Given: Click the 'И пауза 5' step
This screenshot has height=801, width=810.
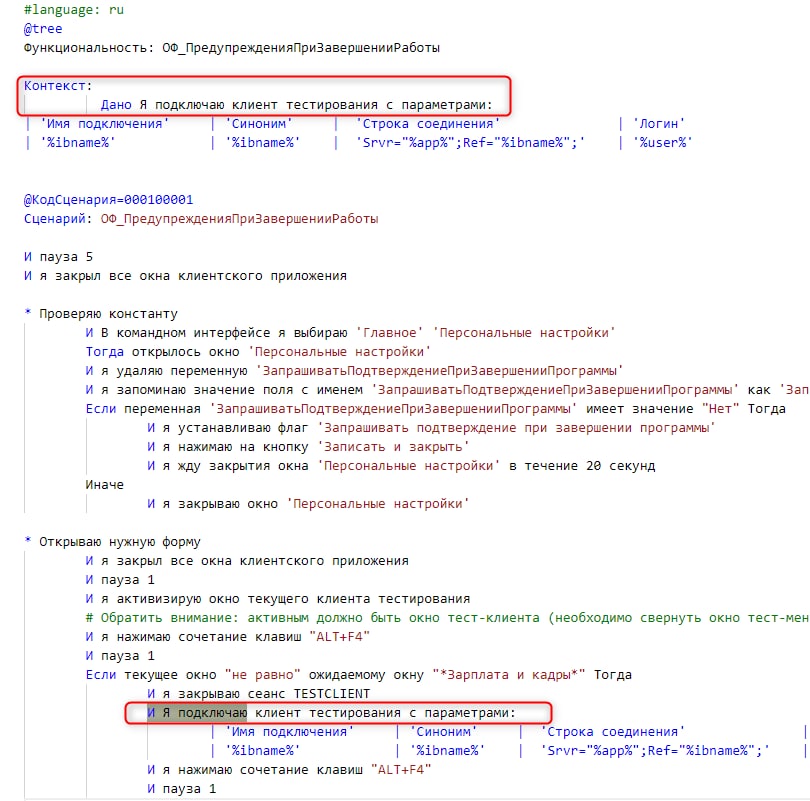Looking at the screenshot, I should click(x=58, y=257).
